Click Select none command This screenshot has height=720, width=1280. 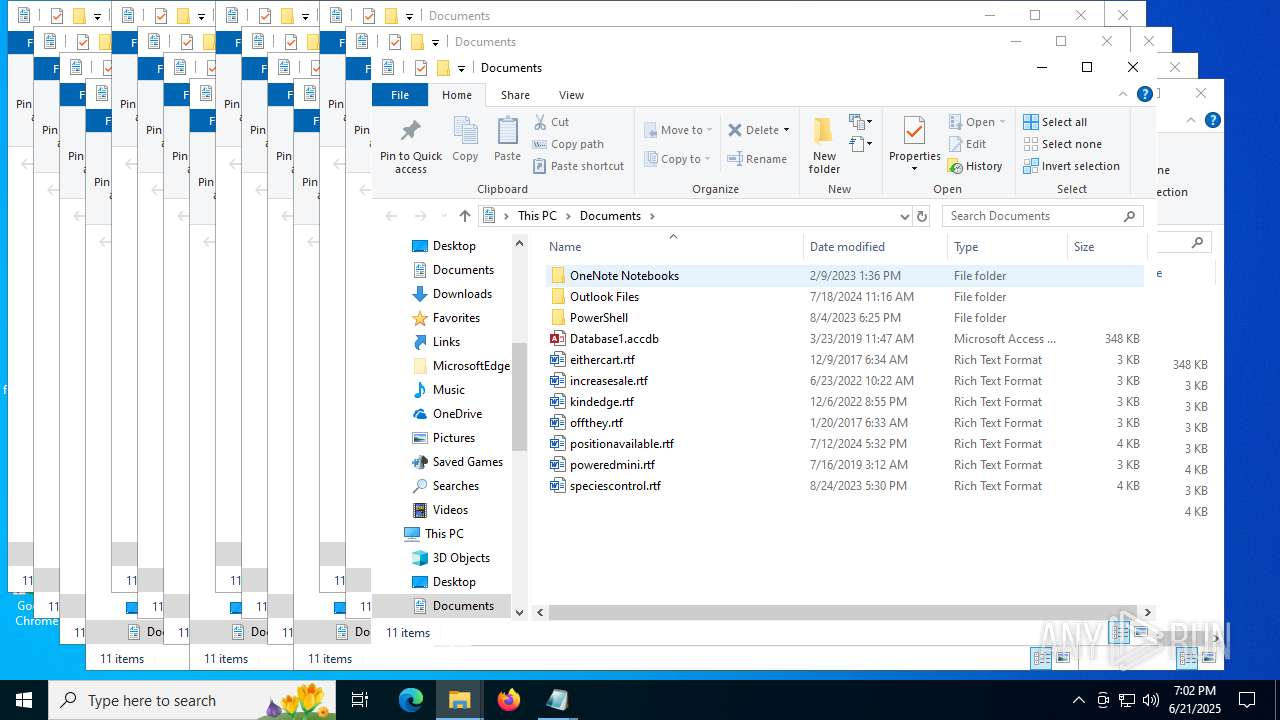coord(1062,144)
